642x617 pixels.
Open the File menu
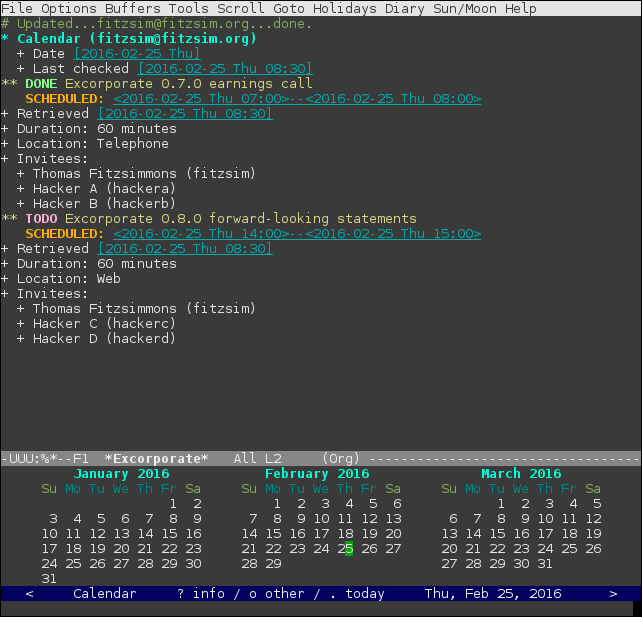[x=17, y=8]
